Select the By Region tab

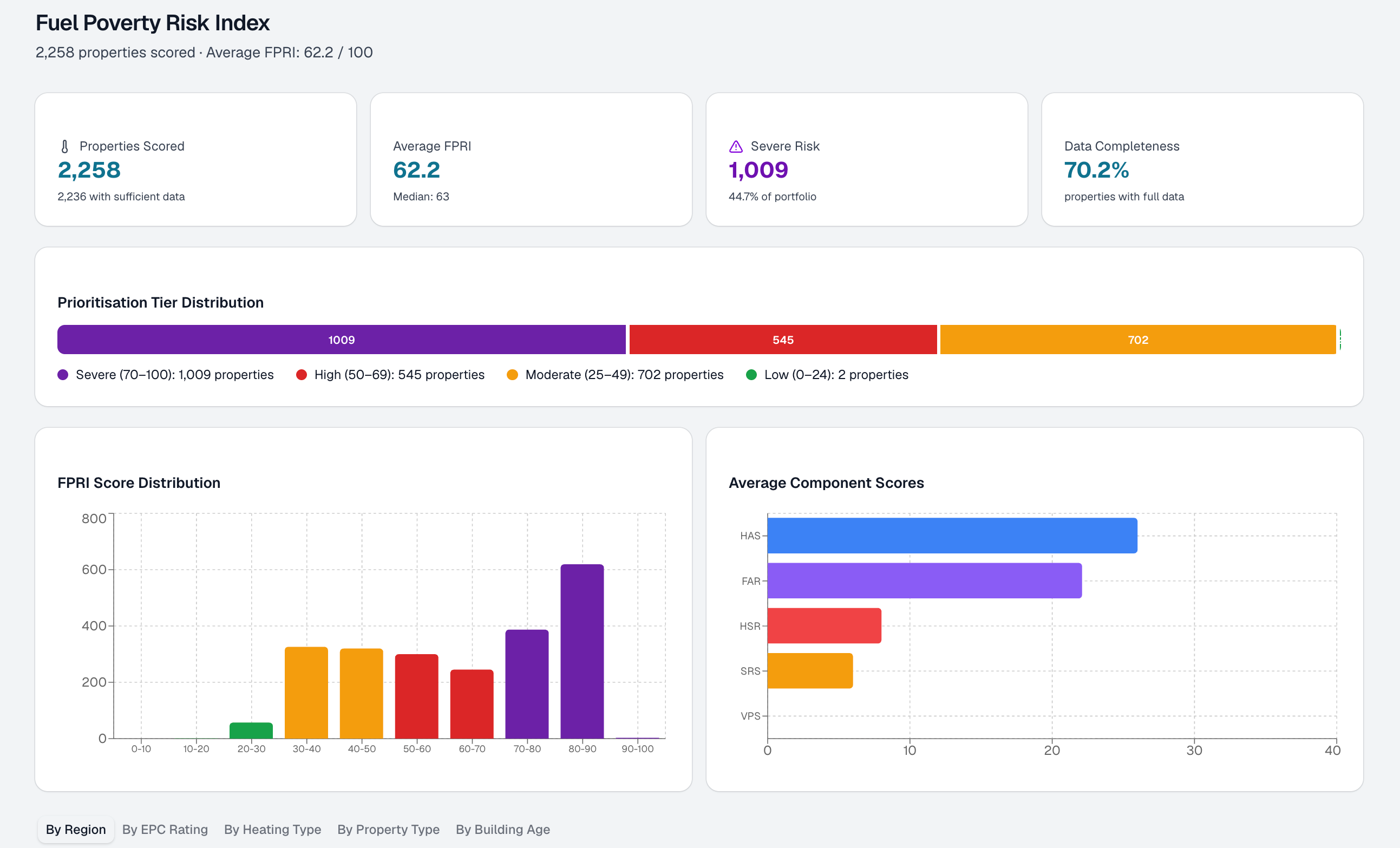[x=76, y=829]
